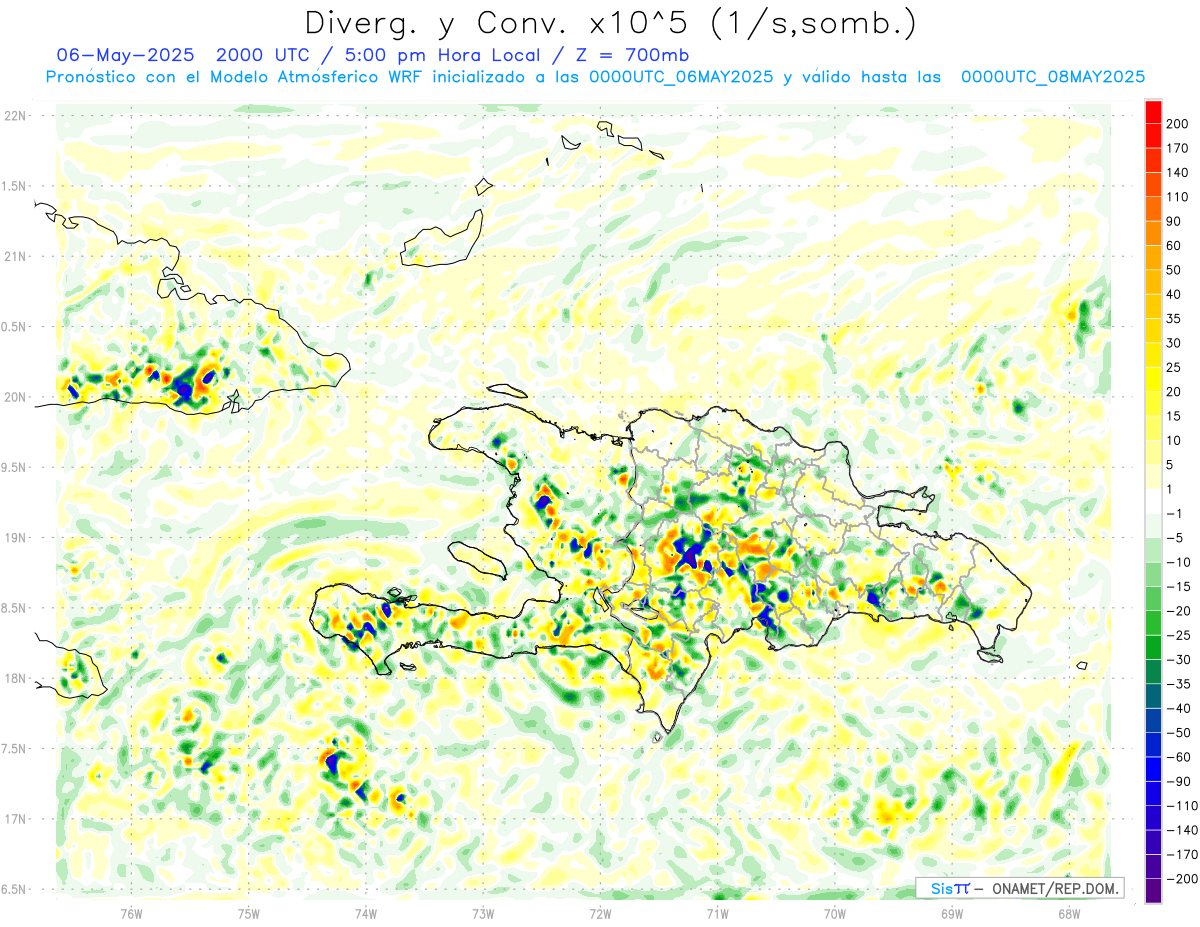
Task: Click the '20N' latitude label
Action: [x=14, y=397]
